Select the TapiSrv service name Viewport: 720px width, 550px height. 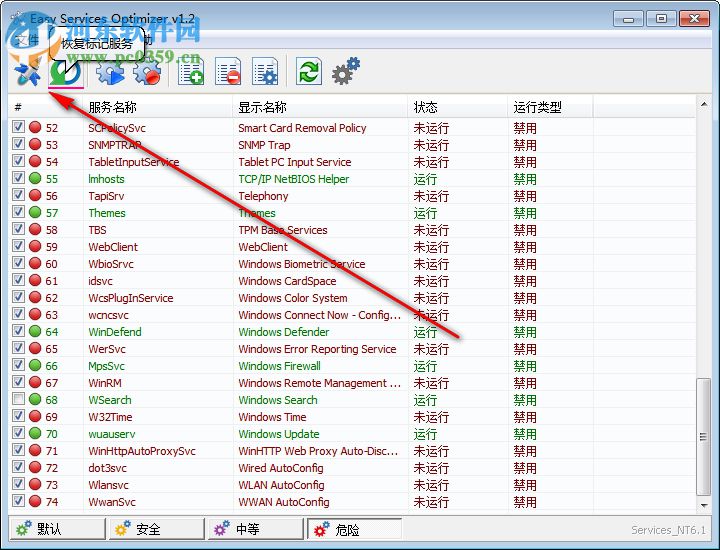click(106, 196)
